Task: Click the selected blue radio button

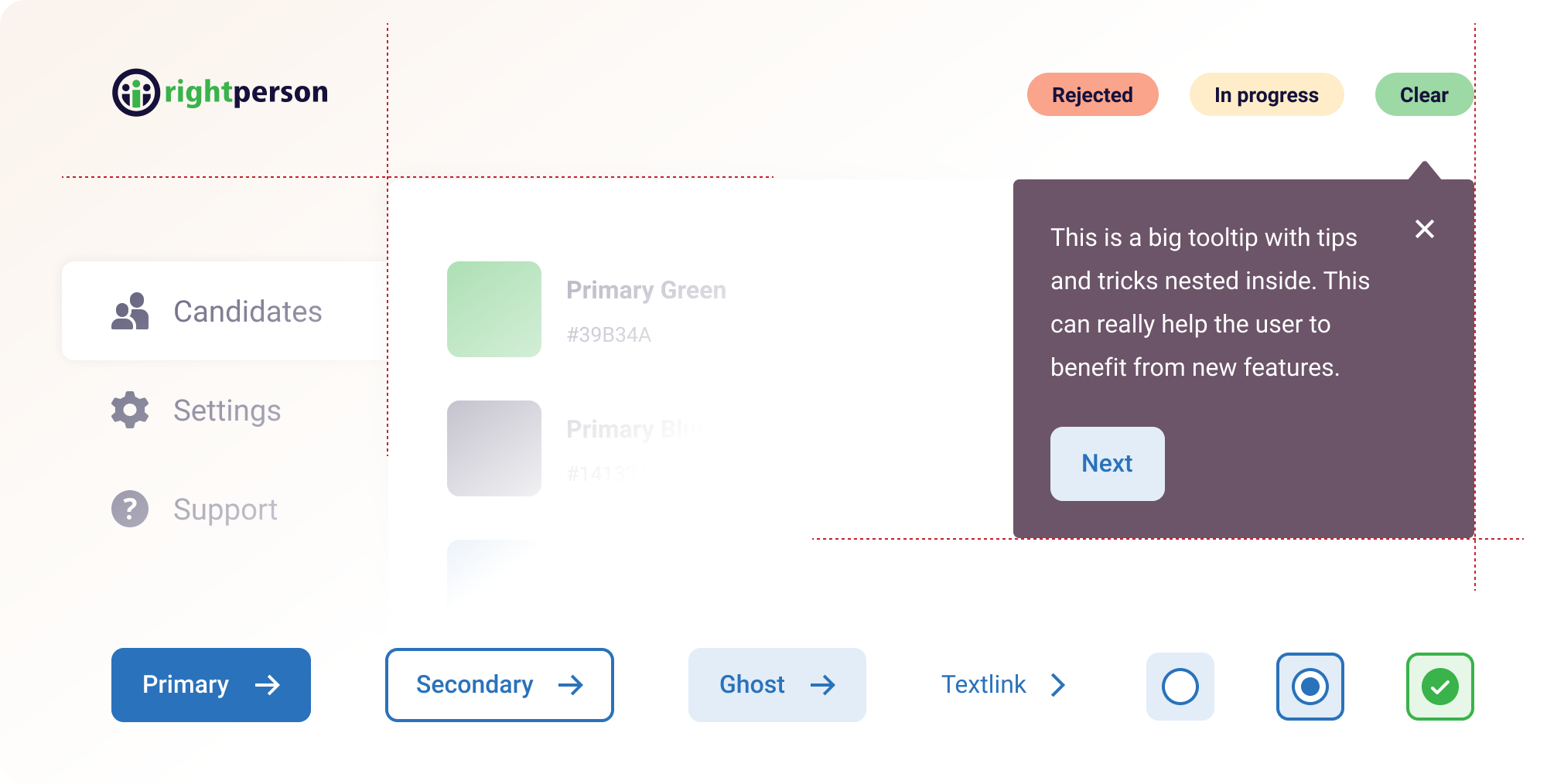Action: coord(1310,687)
